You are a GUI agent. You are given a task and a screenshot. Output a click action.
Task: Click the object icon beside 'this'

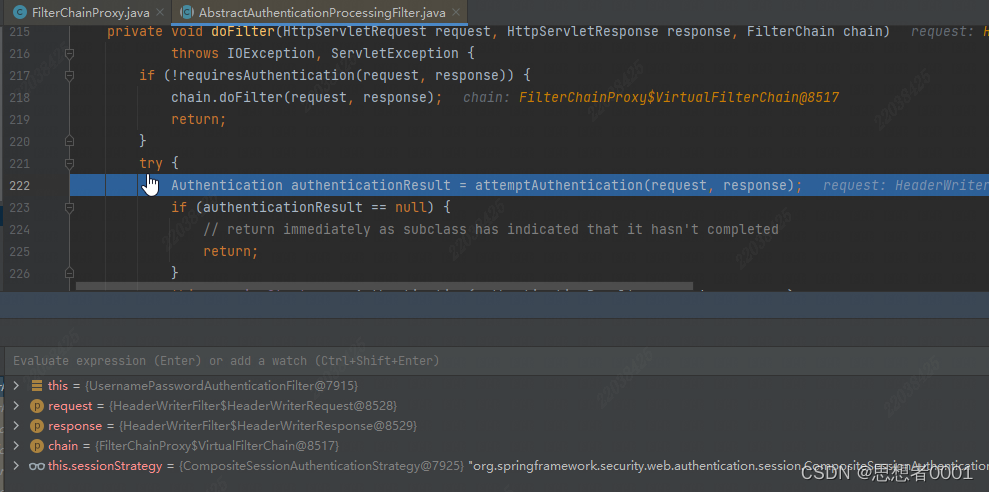click(x=37, y=385)
